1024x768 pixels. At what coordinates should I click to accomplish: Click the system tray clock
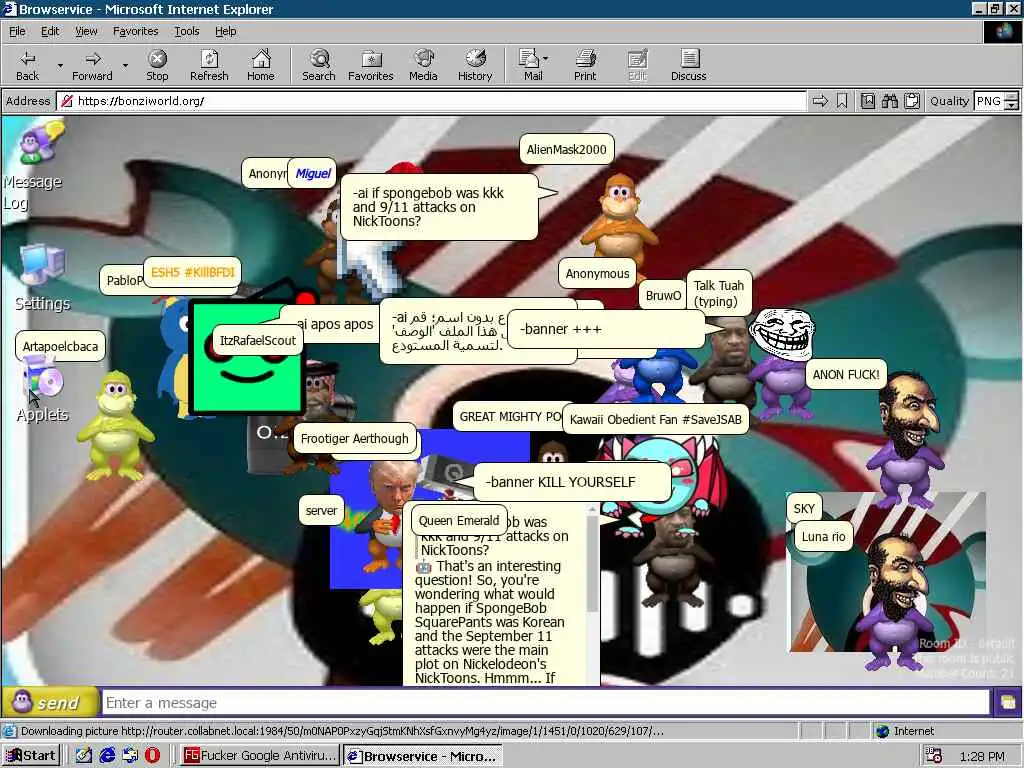[982, 756]
